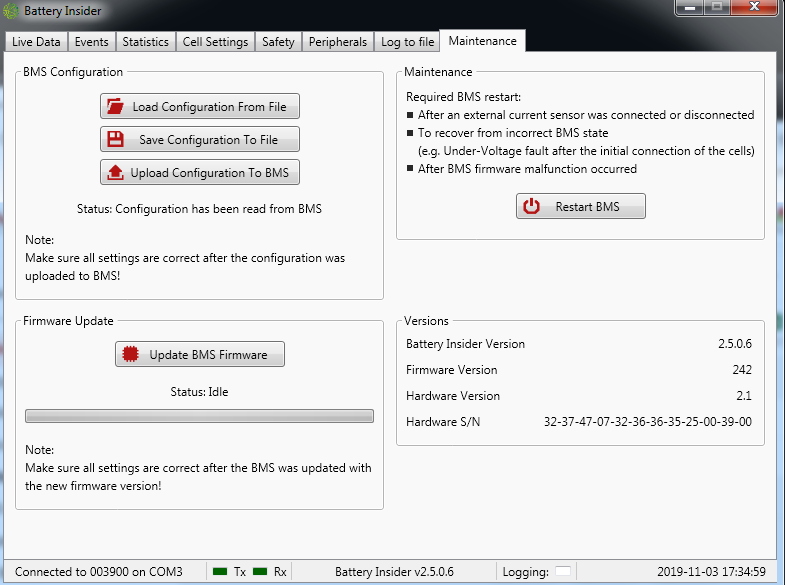785x585 pixels.
Task: Click the Battery Insider app icon in title bar
Action: pos(11,10)
